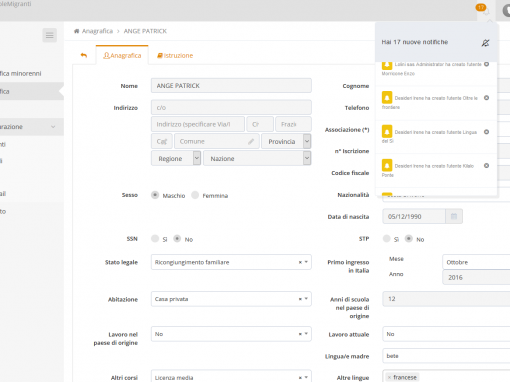Viewport: 510px width, 382px height.
Task: Clear the Stato legale selection with x
Action: (x=300, y=262)
